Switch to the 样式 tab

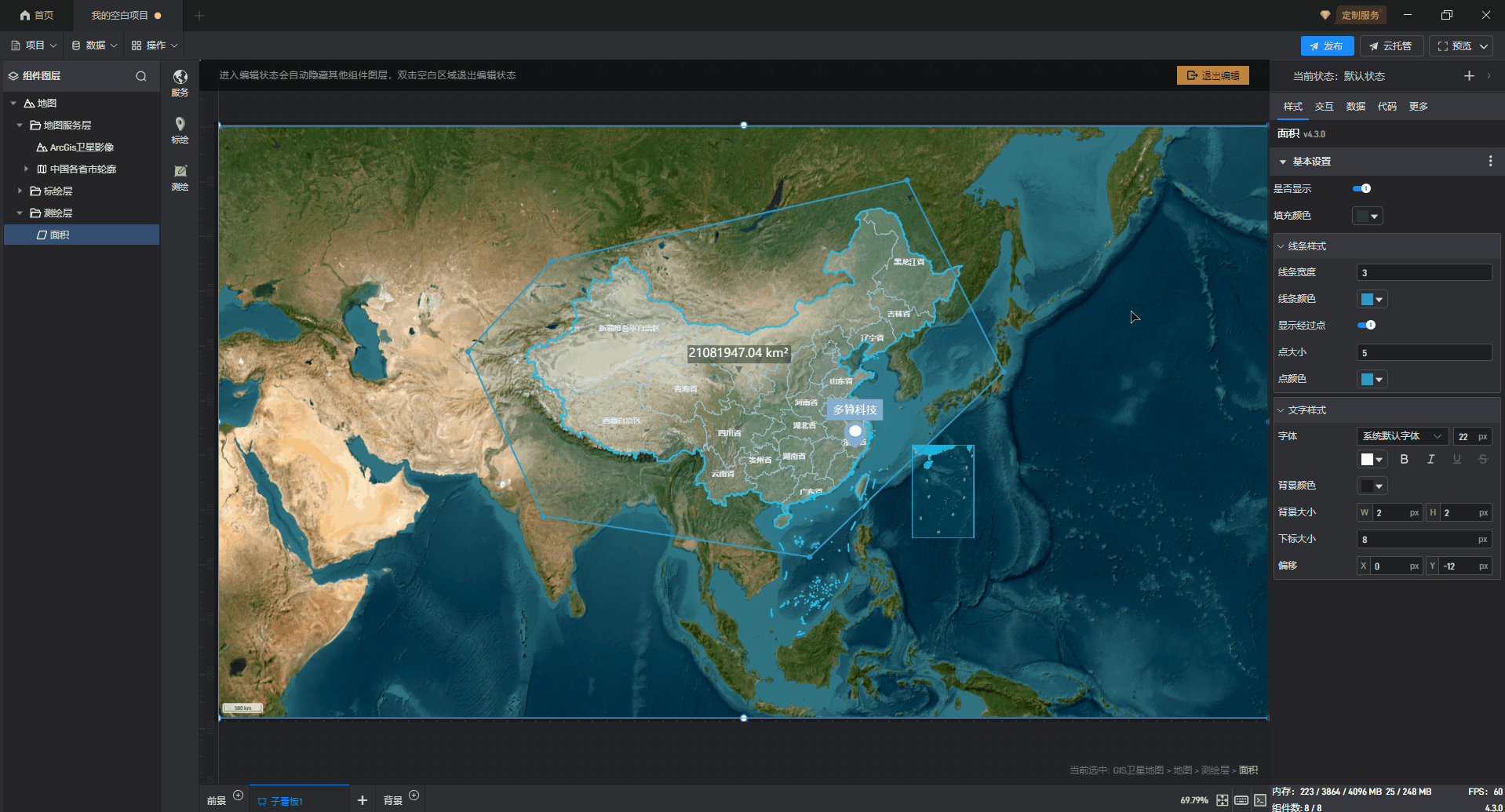(1292, 107)
